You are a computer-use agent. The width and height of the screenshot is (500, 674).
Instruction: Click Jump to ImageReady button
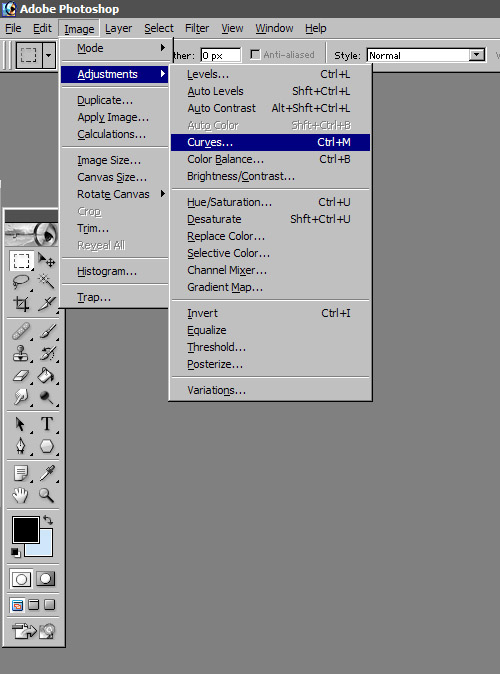click(33, 631)
